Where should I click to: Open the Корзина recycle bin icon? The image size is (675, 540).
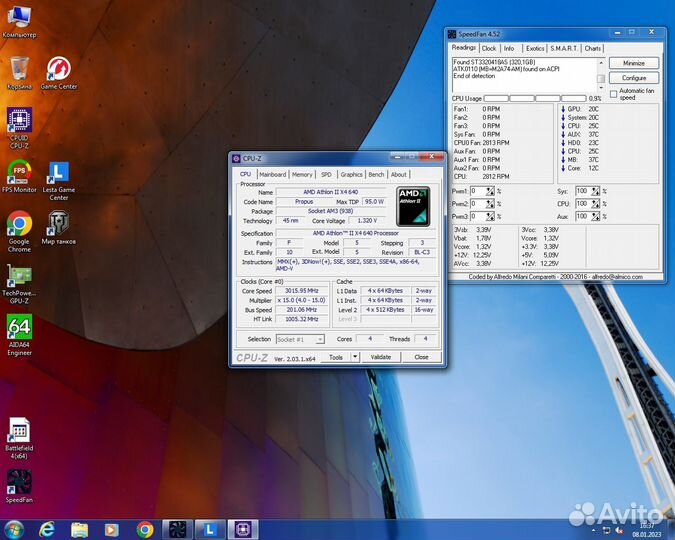(x=19, y=72)
